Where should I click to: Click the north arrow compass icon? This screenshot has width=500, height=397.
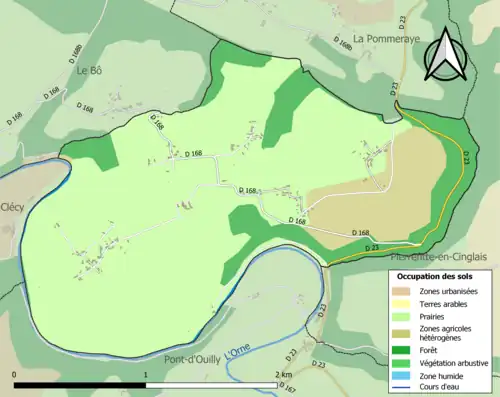pos(445,55)
